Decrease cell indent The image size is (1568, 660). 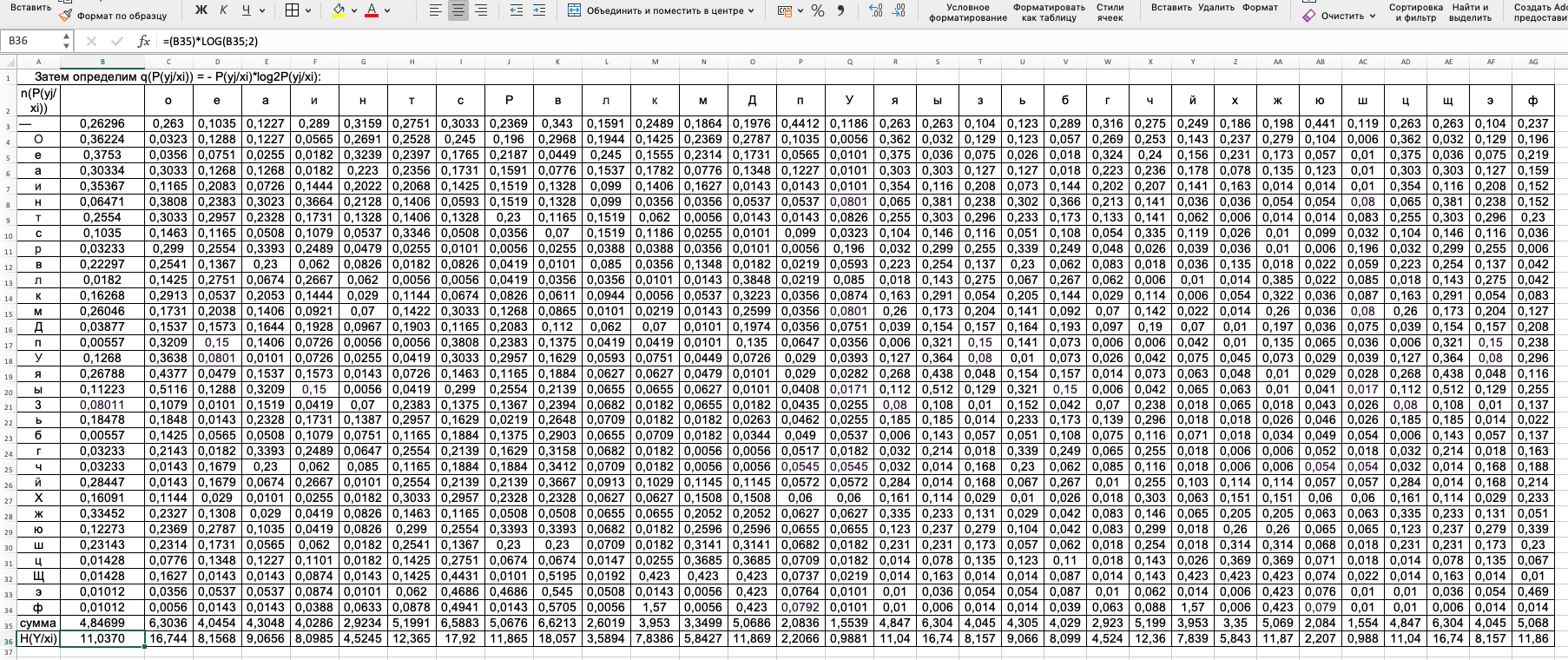click(x=517, y=10)
